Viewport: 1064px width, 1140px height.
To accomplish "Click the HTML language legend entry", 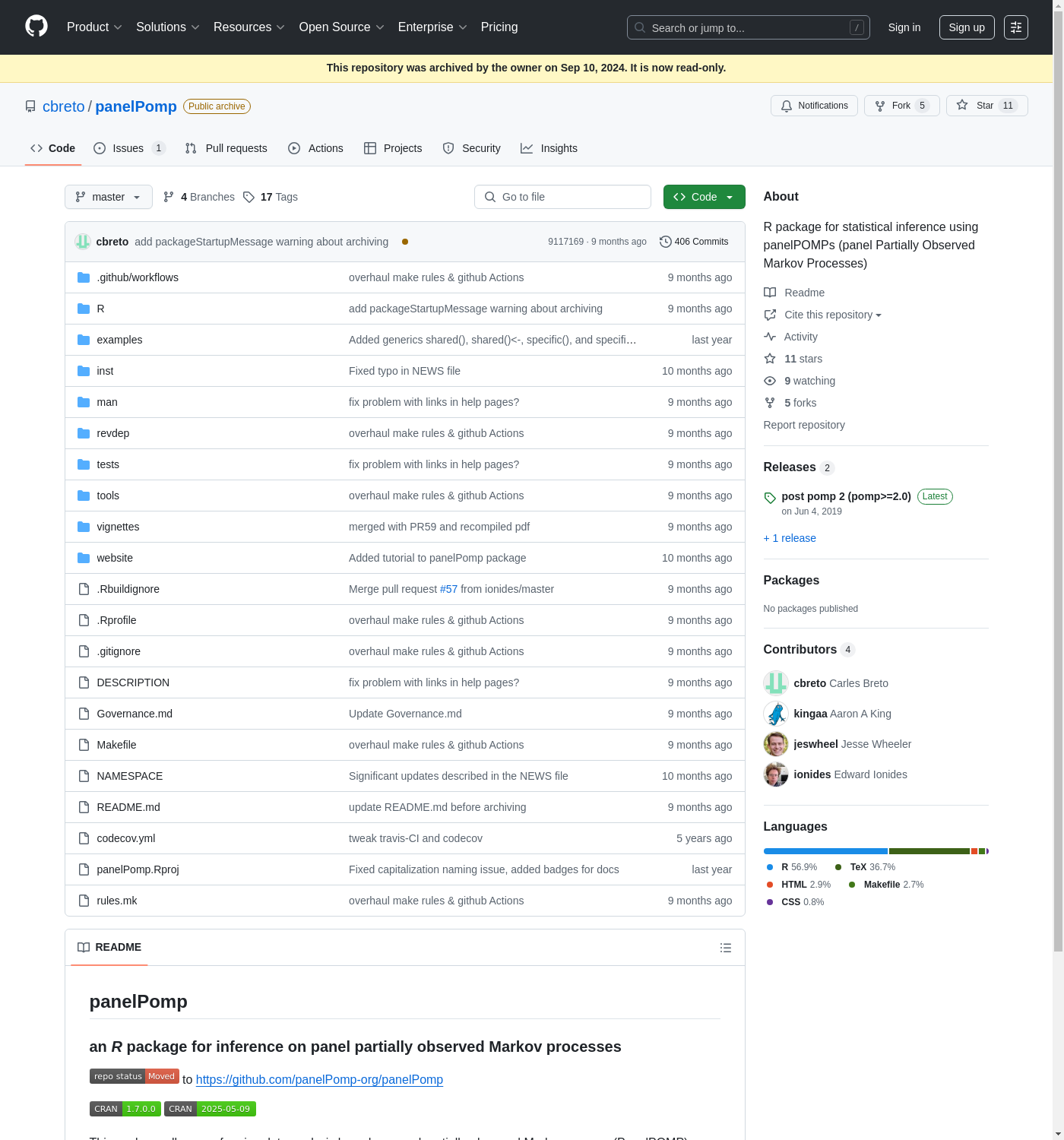I will point(799,885).
